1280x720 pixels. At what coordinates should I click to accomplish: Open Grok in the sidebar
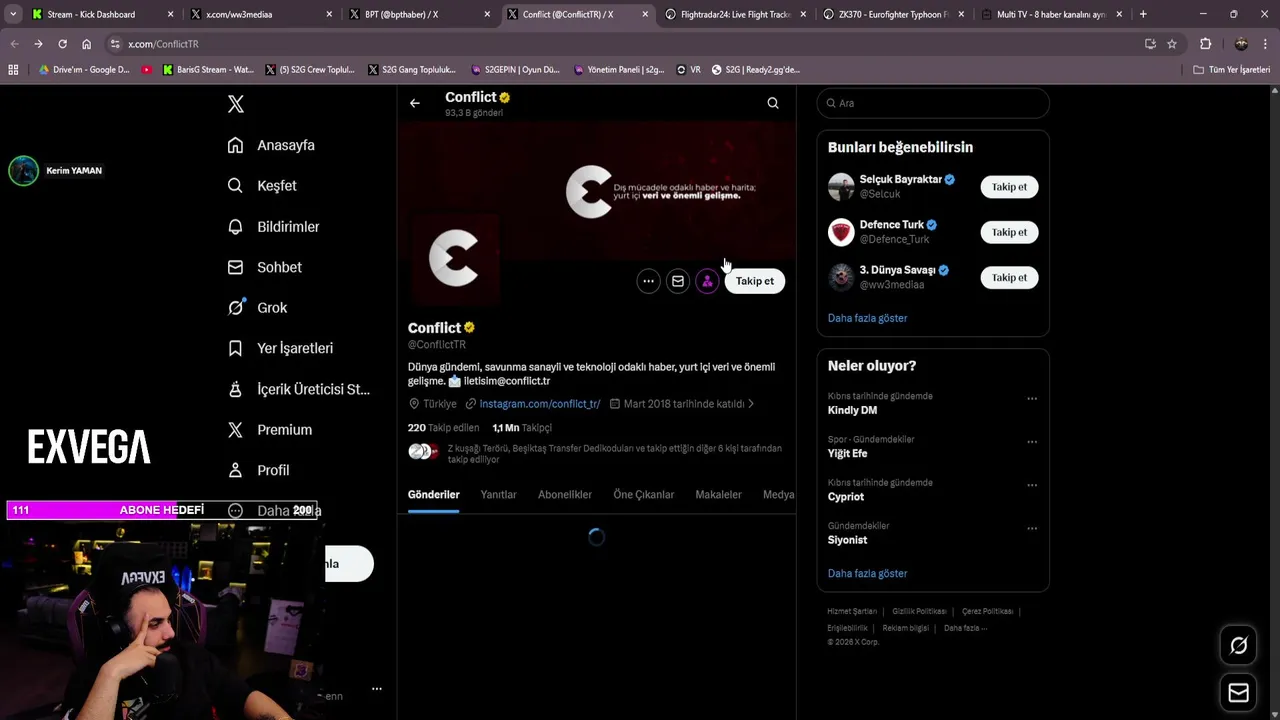[257, 308]
